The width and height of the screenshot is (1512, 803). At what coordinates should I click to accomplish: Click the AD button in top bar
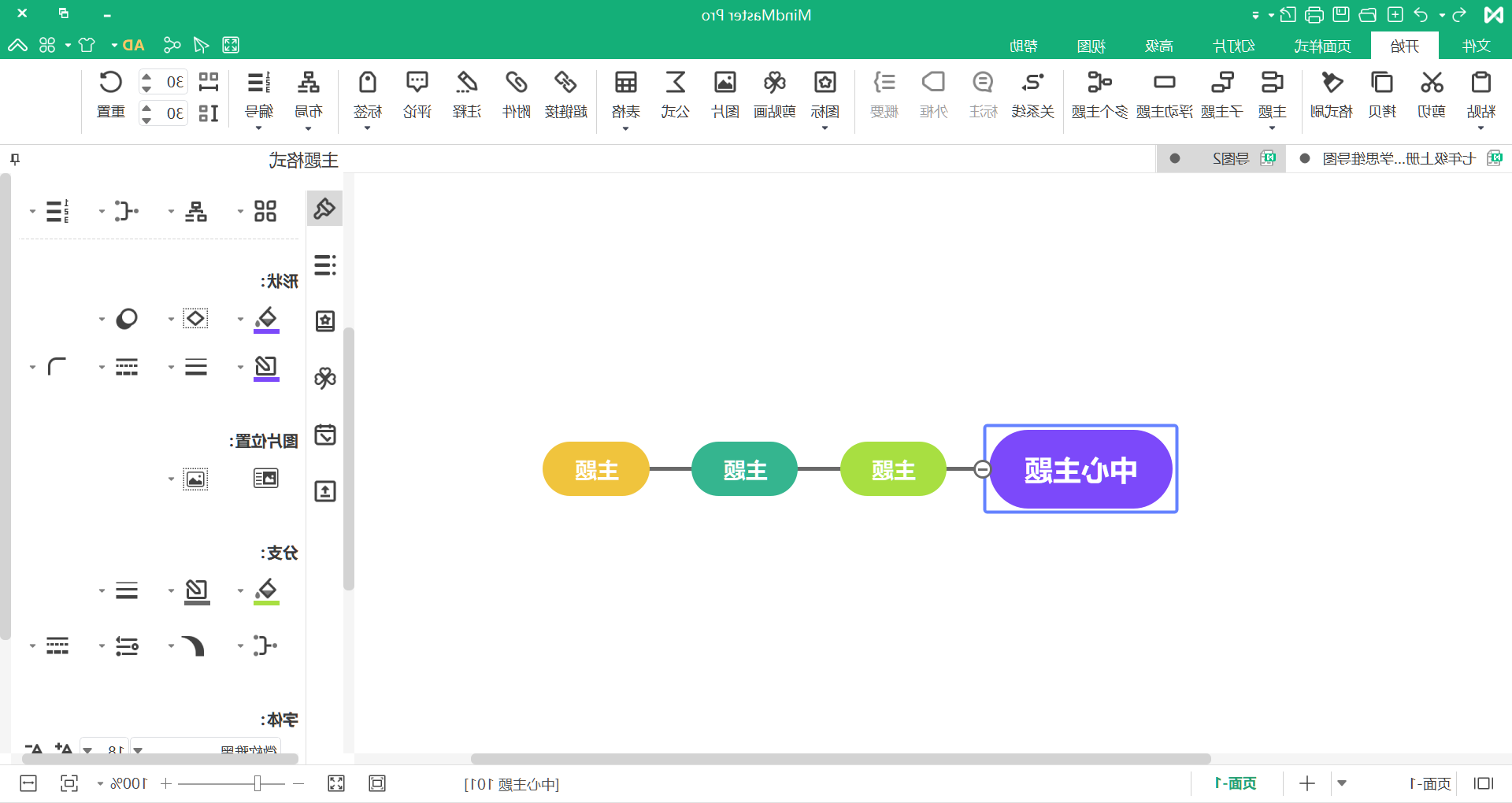[134, 45]
